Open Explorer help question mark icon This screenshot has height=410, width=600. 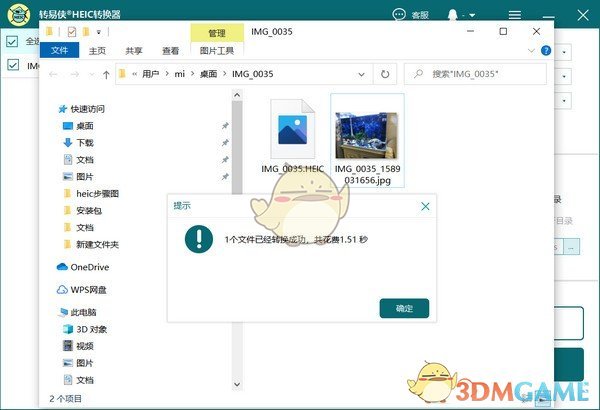pyautogui.click(x=546, y=51)
